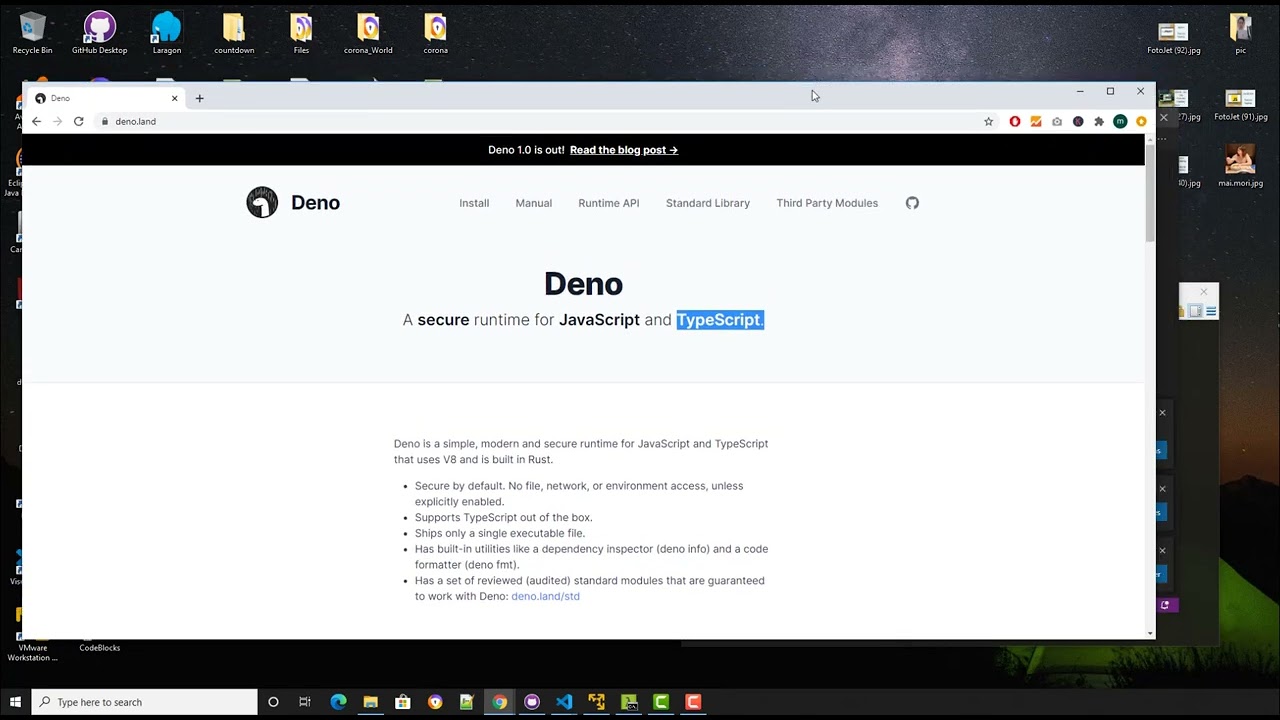
Task: Open the deno.land/std link
Action: coord(545,596)
